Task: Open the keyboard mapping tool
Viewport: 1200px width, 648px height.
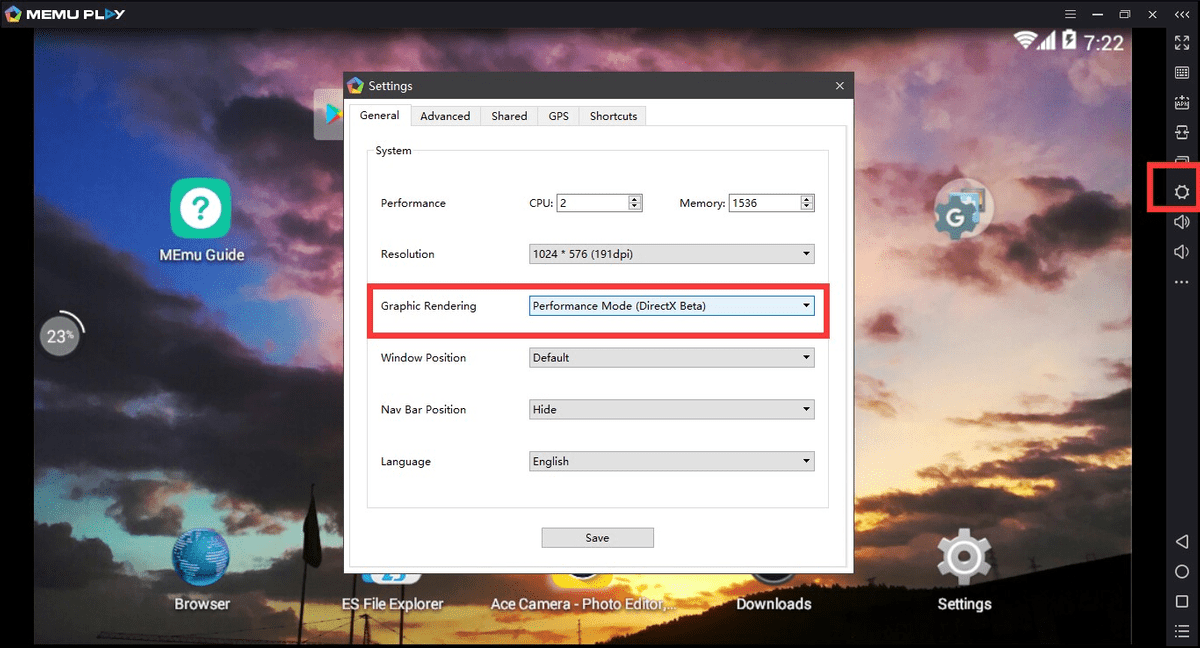Action: tap(1182, 72)
